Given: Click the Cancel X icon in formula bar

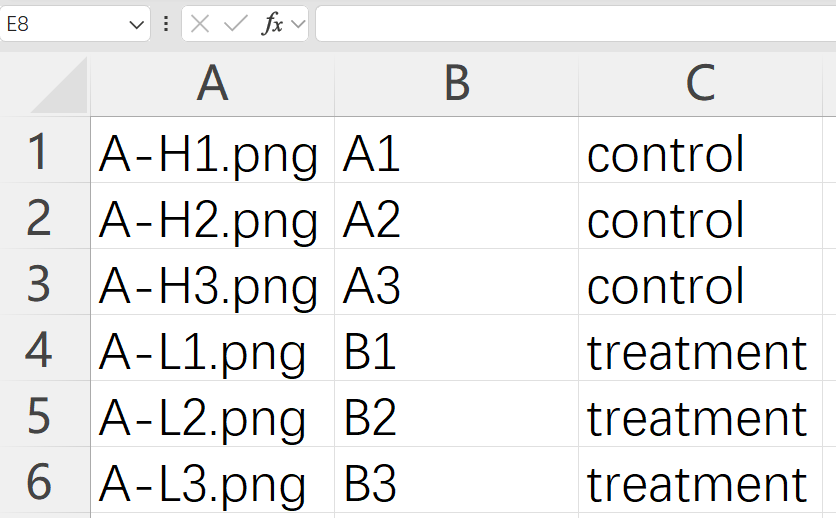Looking at the screenshot, I should pyautogui.click(x=200, y=24).
